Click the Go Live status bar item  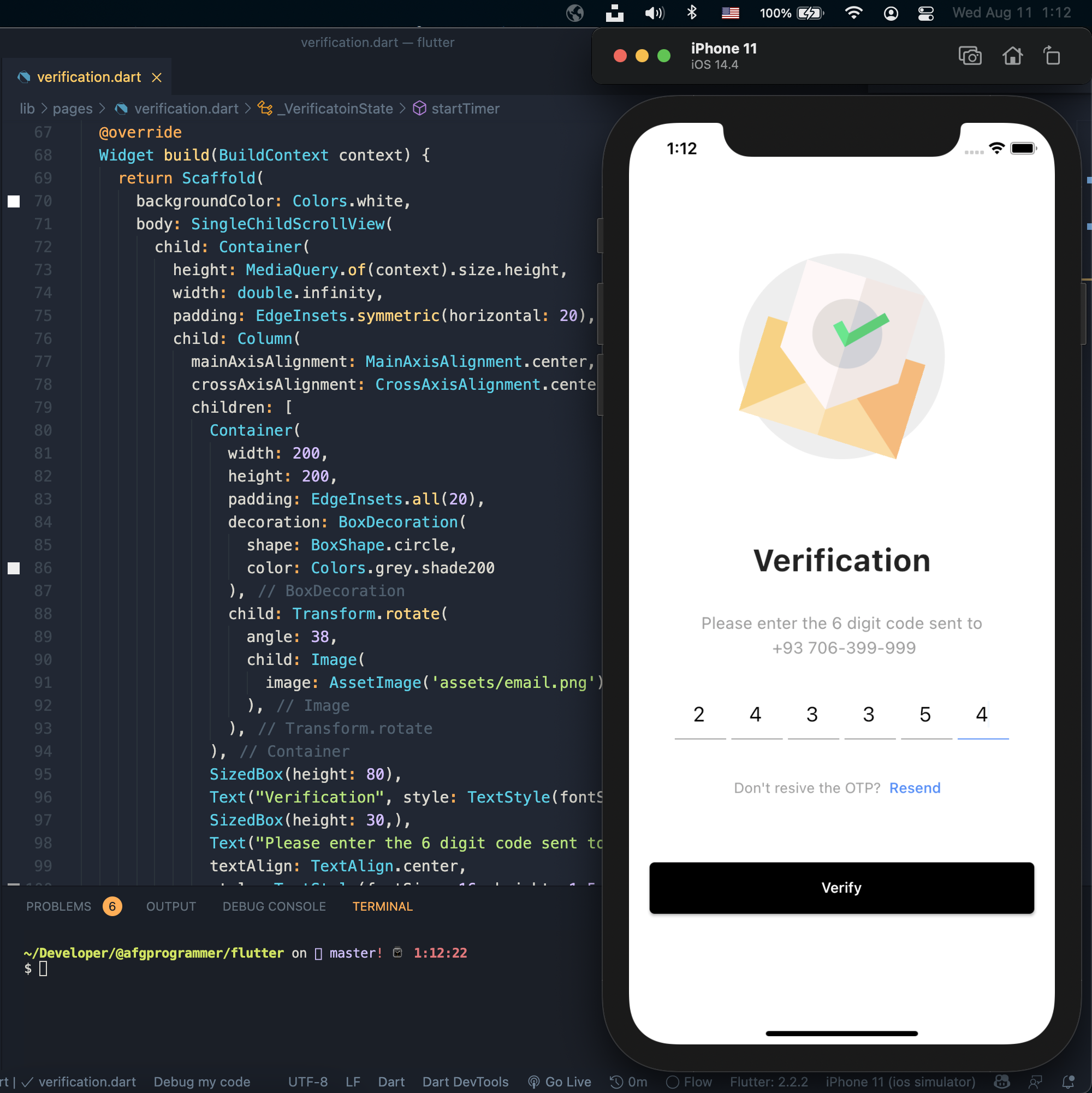(559, 1082)
